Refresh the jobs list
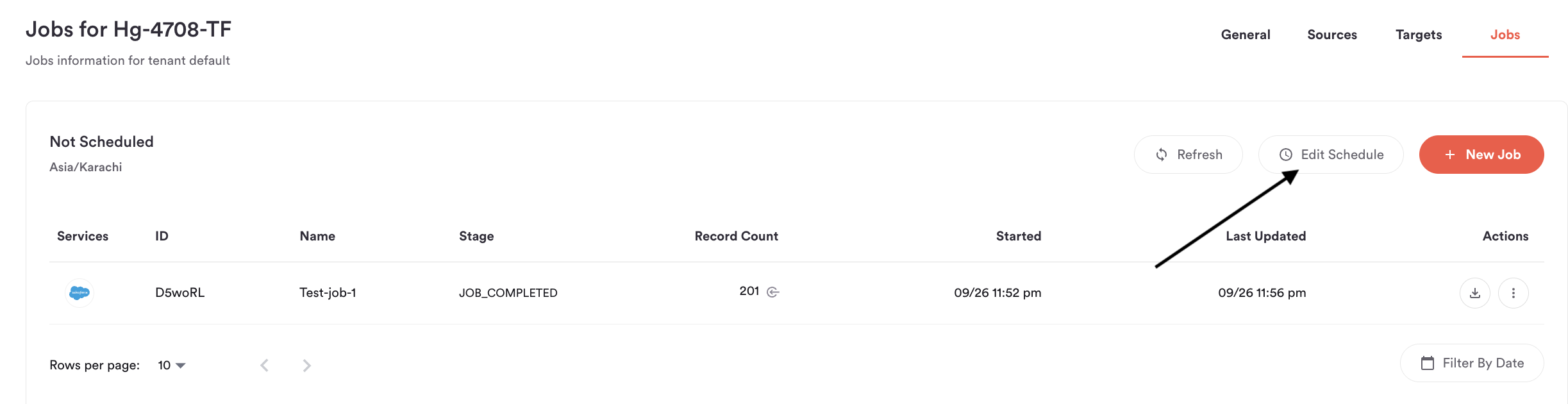Viewport: 1568px width, 404px height. 1188,155
